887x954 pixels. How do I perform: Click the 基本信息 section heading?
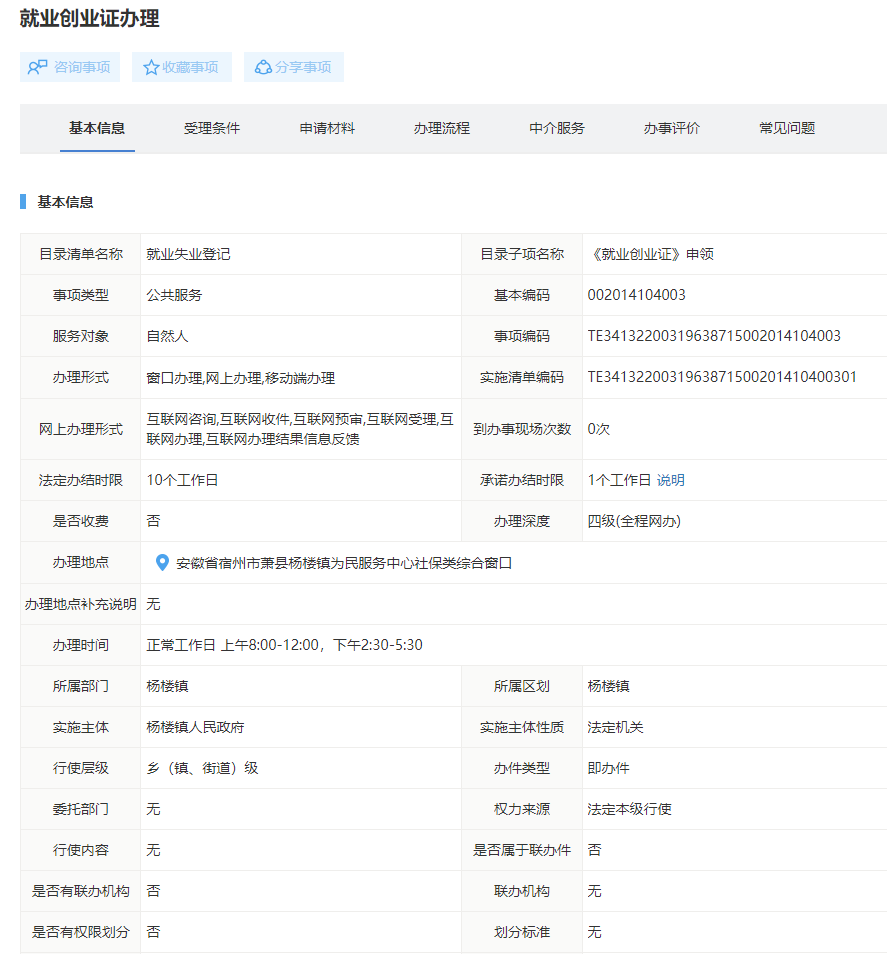coord(65,202)
